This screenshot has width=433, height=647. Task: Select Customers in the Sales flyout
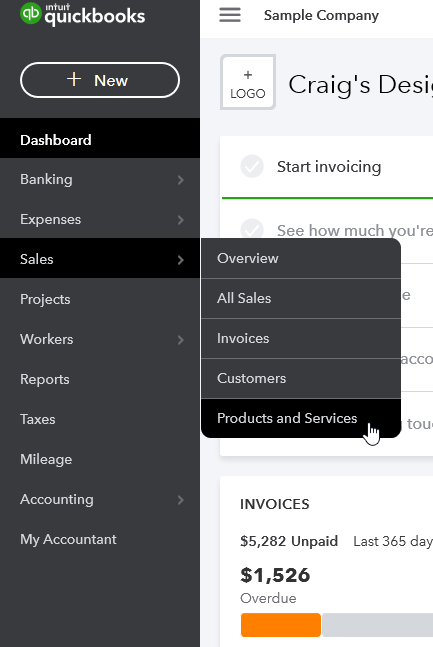(301, 378)
